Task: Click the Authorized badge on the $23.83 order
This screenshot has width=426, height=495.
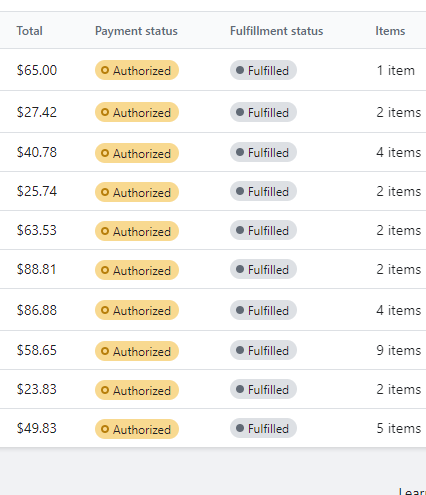Action: coord(137,390)
